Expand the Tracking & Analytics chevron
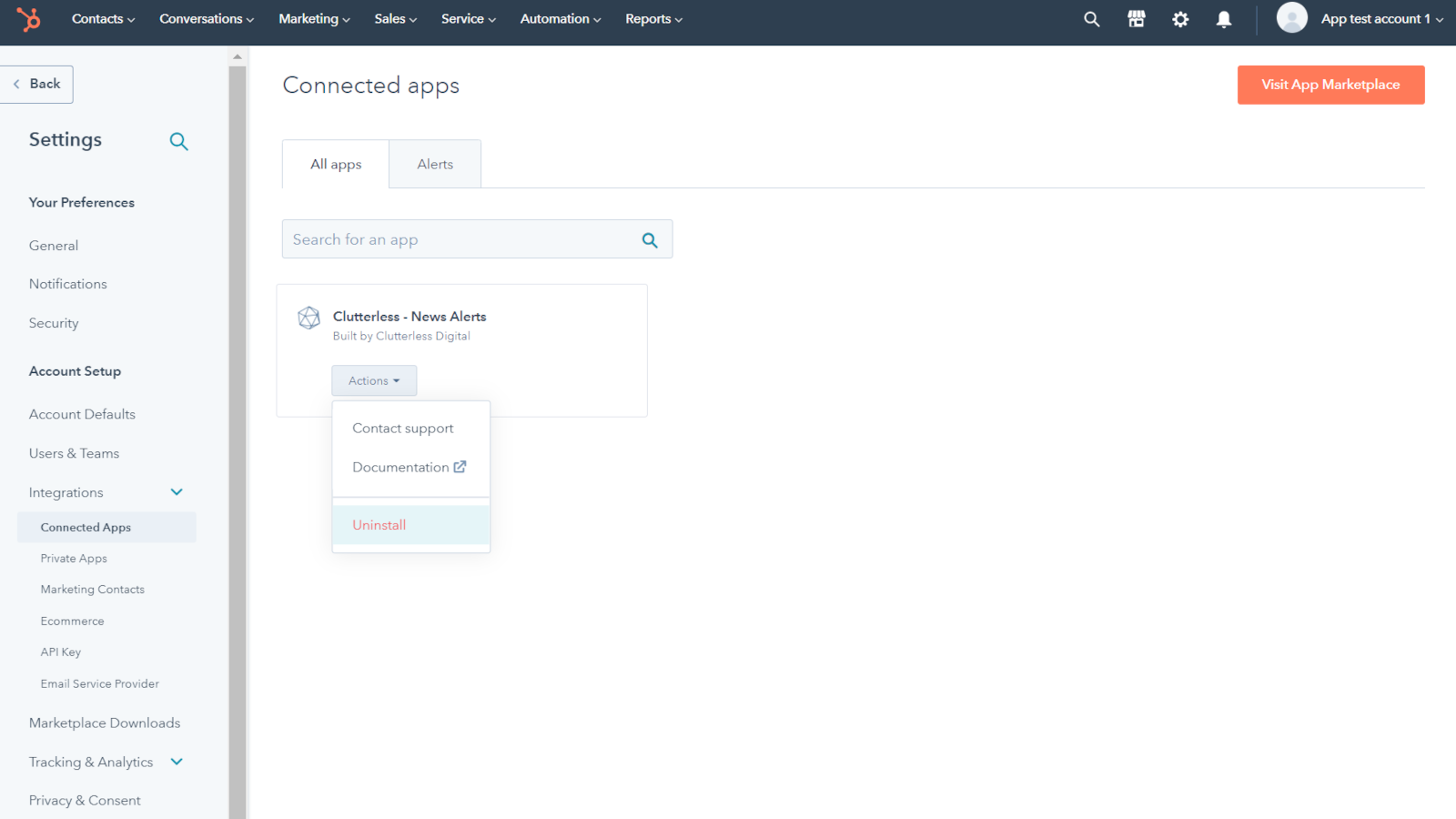Screen dimensions: 1456x819 tap(177, 762)
